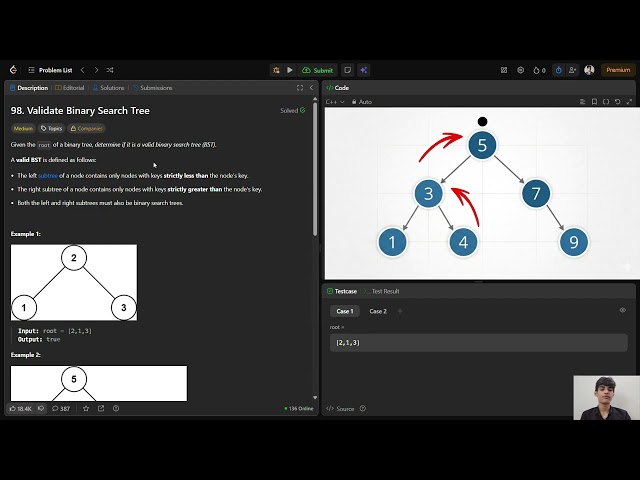Expand editor to fullscreen icon
Viewport: 640px width, 480px height.
629,102
